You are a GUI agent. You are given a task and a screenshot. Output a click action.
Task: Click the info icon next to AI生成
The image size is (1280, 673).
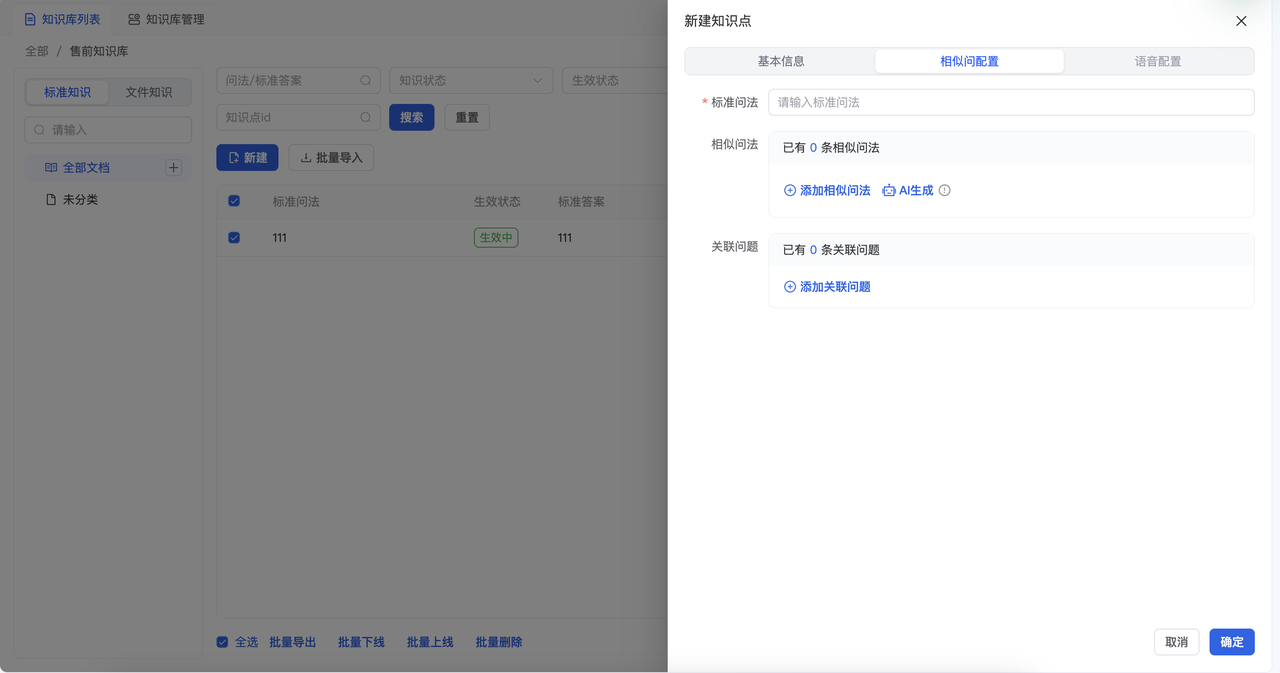[945, 190]
